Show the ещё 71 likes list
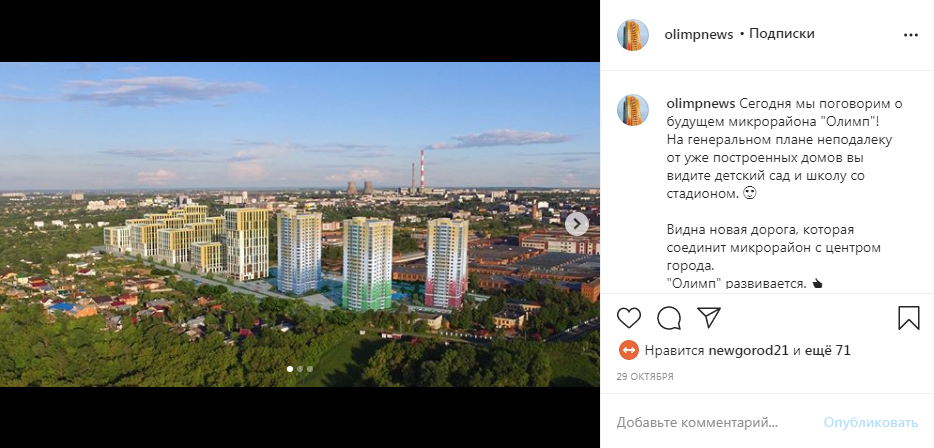The height and width of the screenshot is (448, 934). (x=827, y=351)
